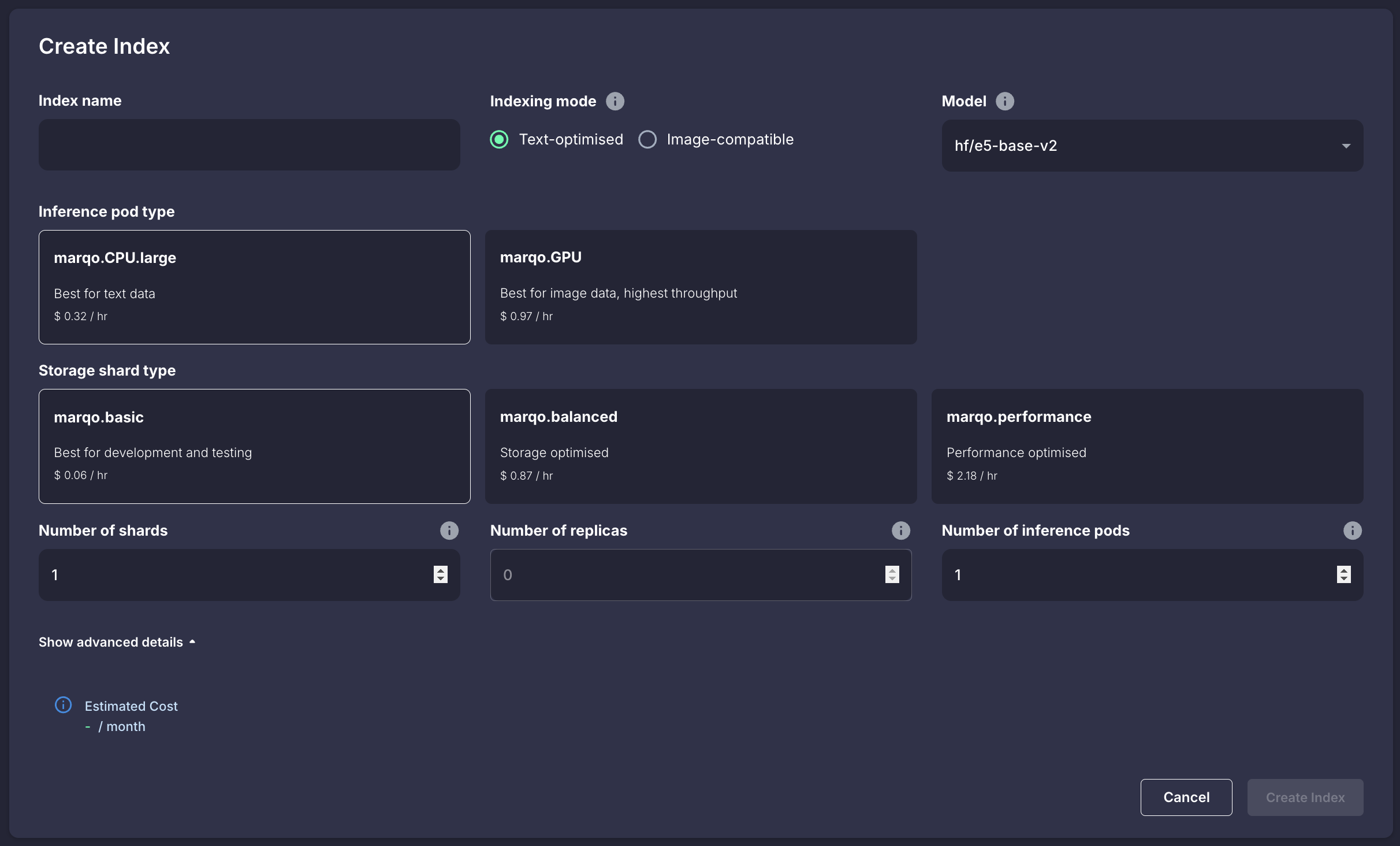Select the marqo.CPU.large pod card

click(x=254, y=287)
